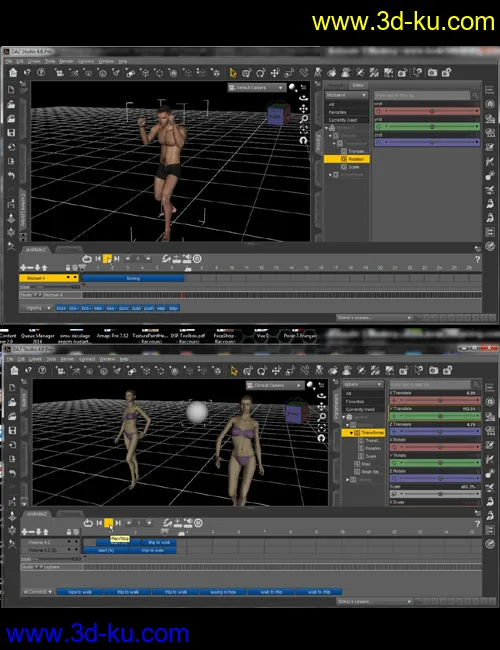Screen dimensions: 500x650
Task: Open File menu in top DAZ Studio window
Action: point(8,61)
